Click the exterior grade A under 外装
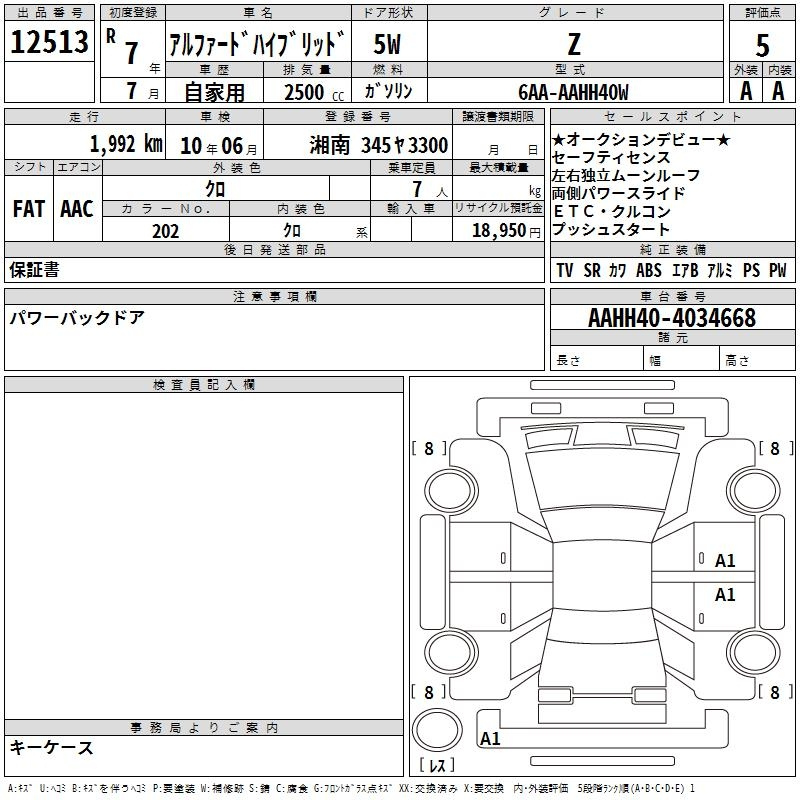800x800 pixels. (745, 91)
